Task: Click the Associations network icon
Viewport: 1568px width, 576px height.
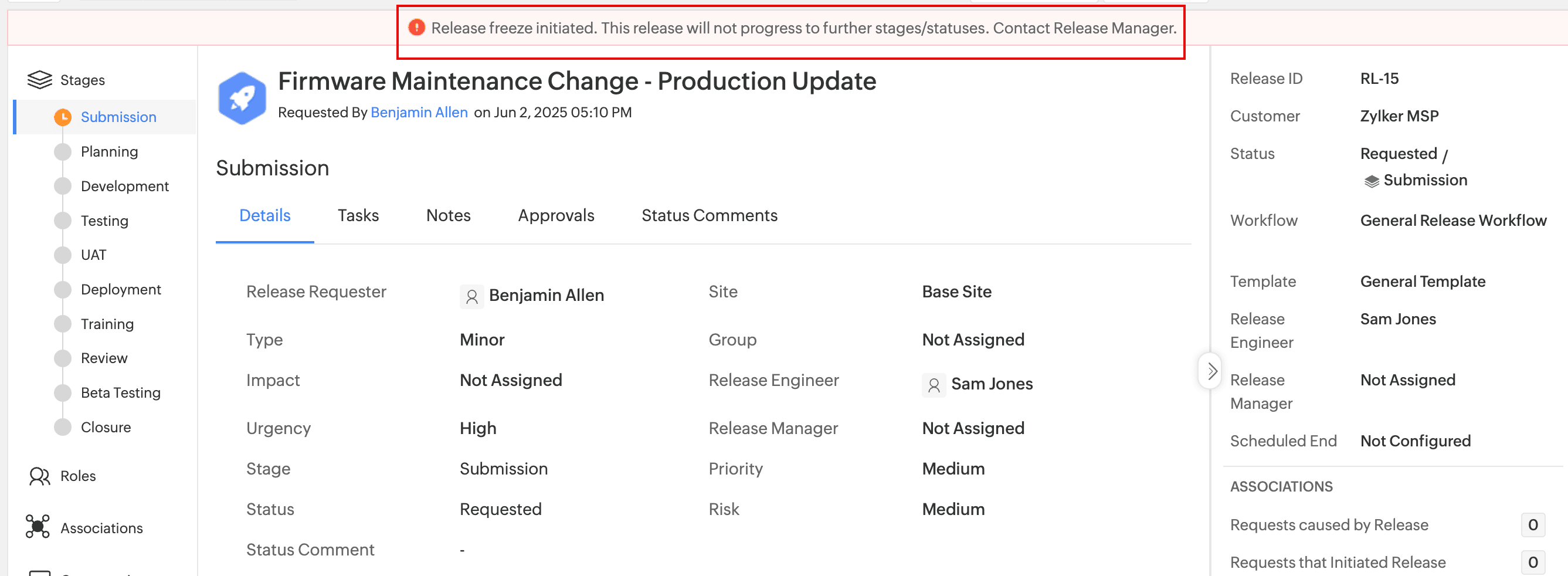Action: pyautogui.click(x=38, y=527)
